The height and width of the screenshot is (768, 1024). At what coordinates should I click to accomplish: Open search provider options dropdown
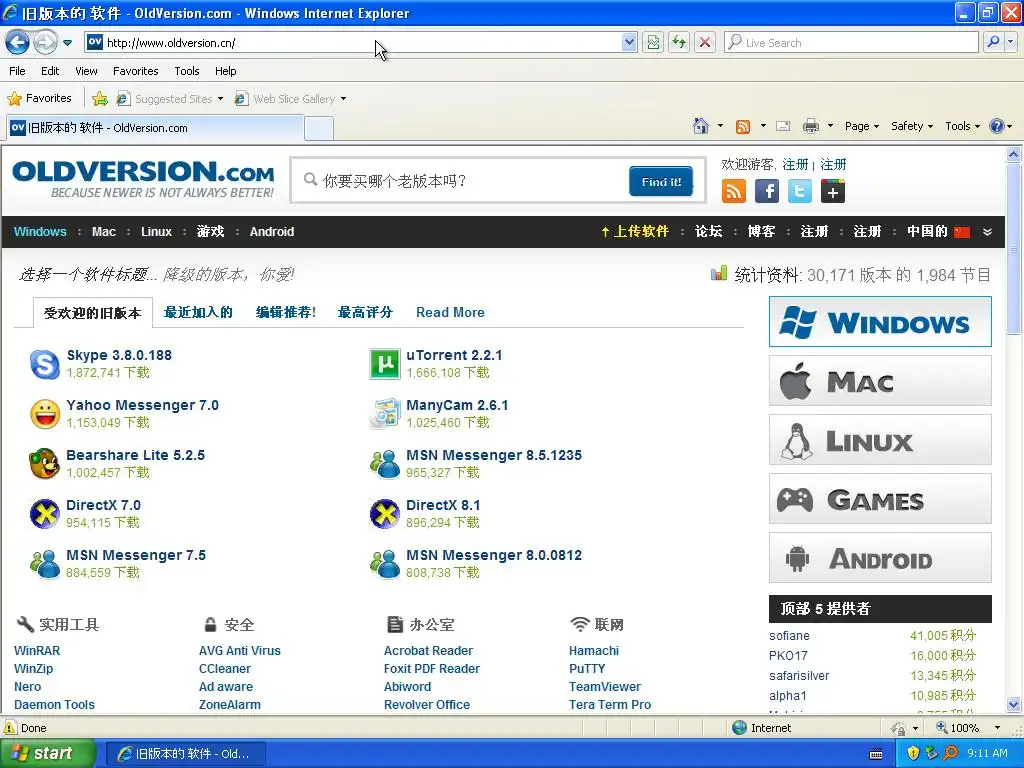pyautogui.click(x=1011, y=42)
